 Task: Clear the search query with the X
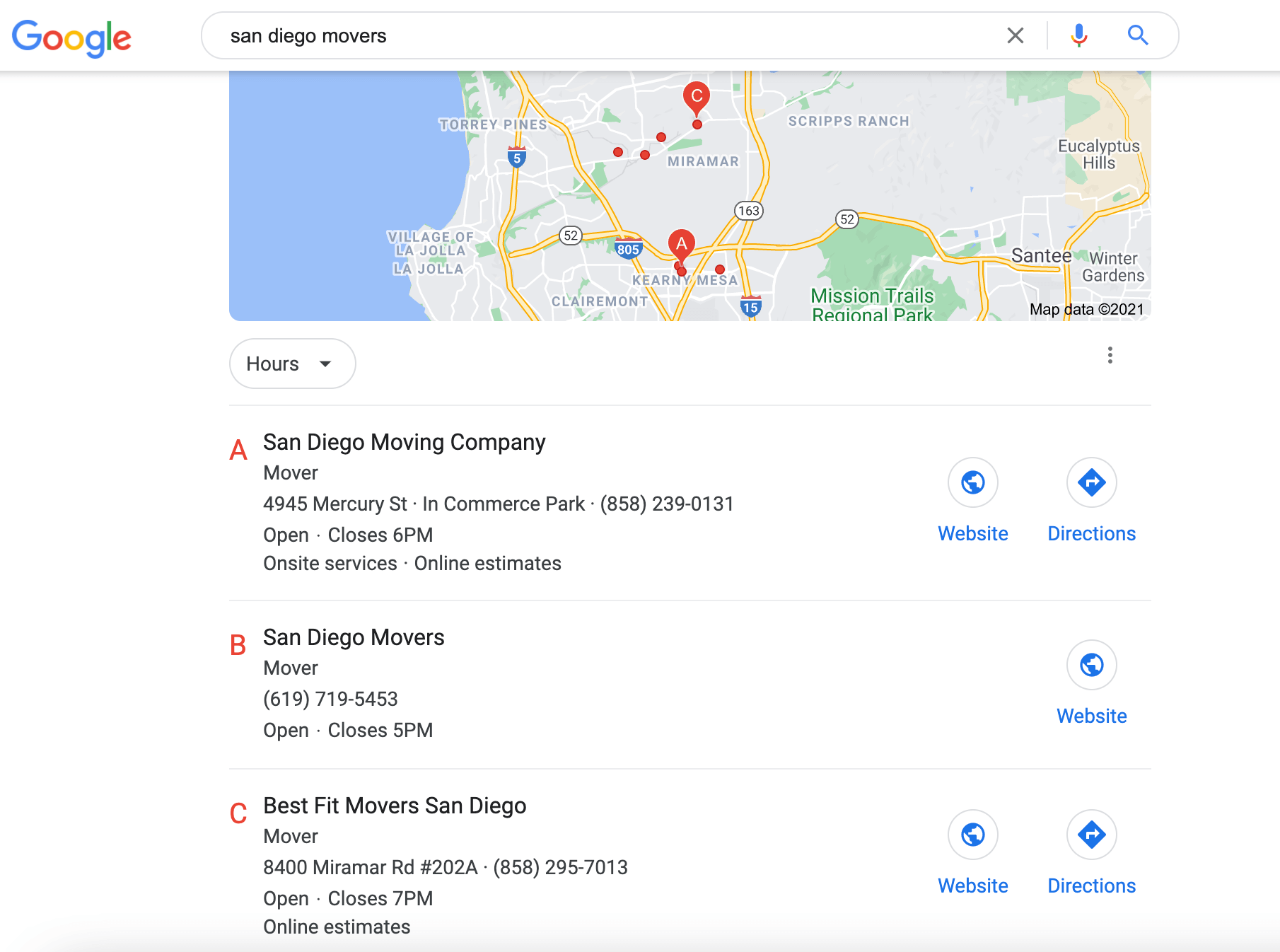pyautogui.click(x=1016, y=35)
